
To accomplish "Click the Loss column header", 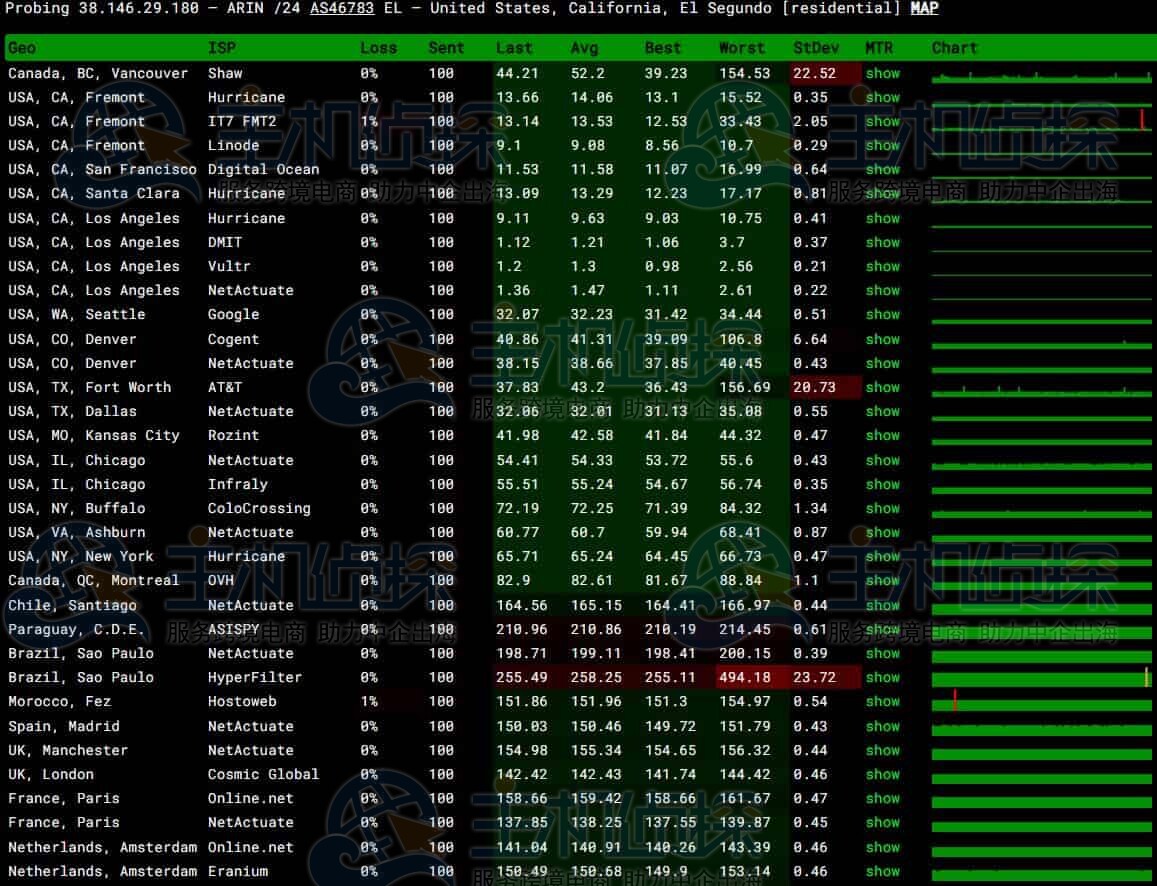I will point(378,48).
